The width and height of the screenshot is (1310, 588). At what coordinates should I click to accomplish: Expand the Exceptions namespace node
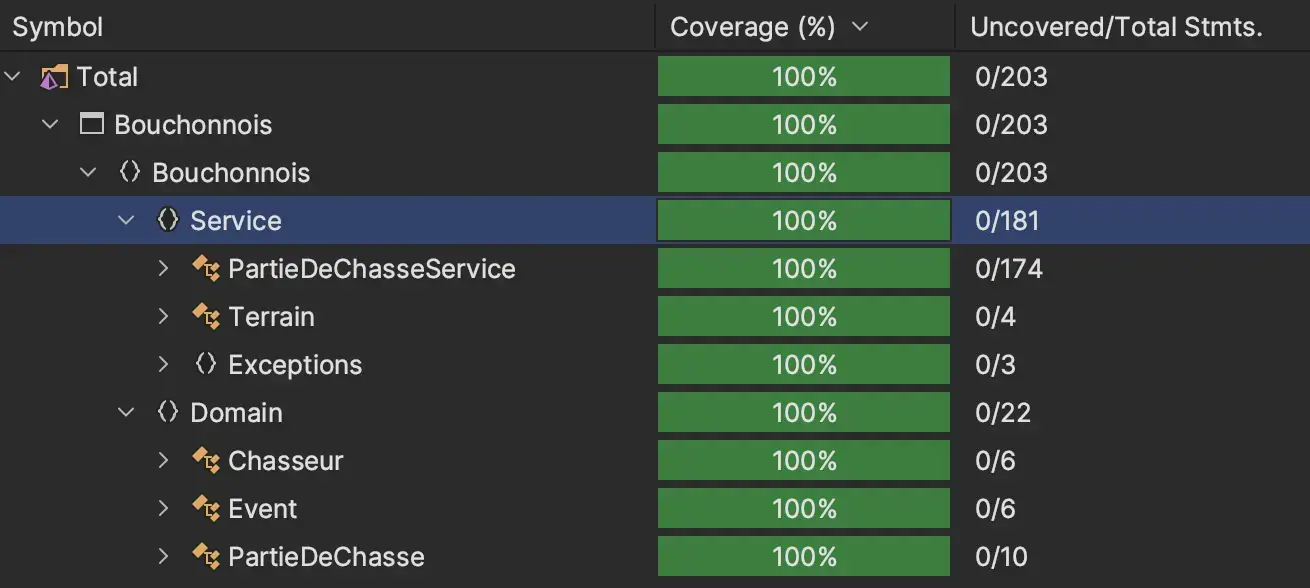click(164, 365)
